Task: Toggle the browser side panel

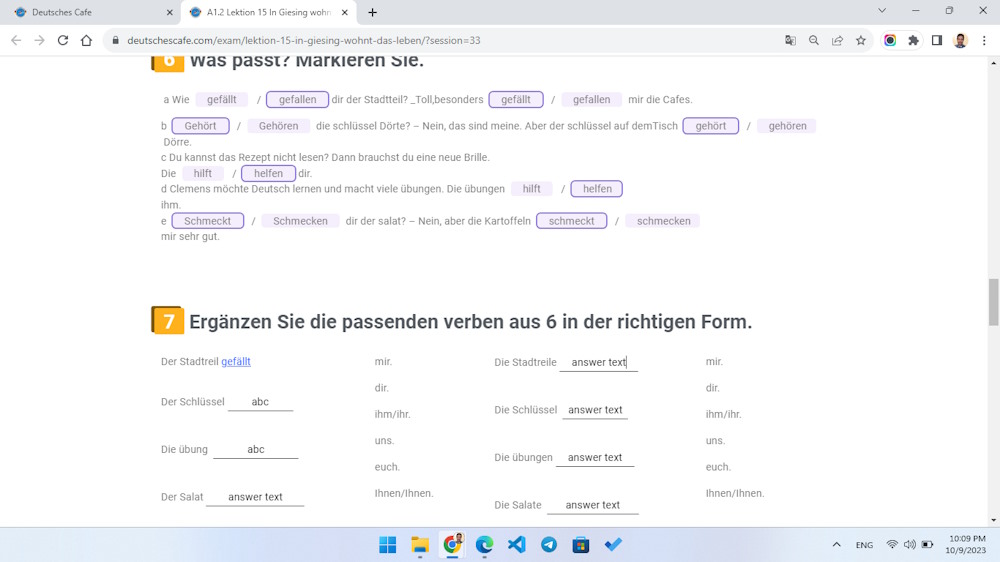Action: pos(937,40)
